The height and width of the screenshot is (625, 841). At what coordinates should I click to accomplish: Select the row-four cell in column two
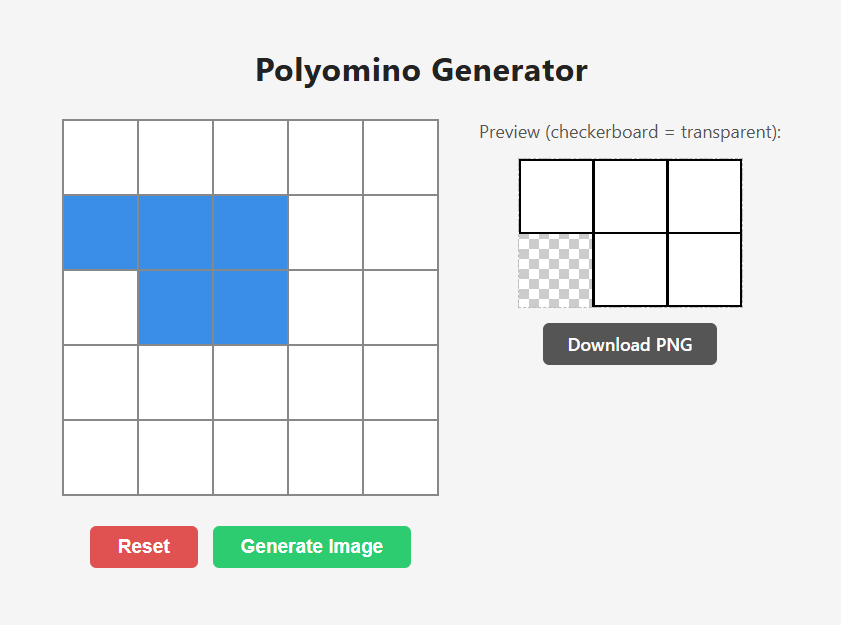tap(175, 383)
